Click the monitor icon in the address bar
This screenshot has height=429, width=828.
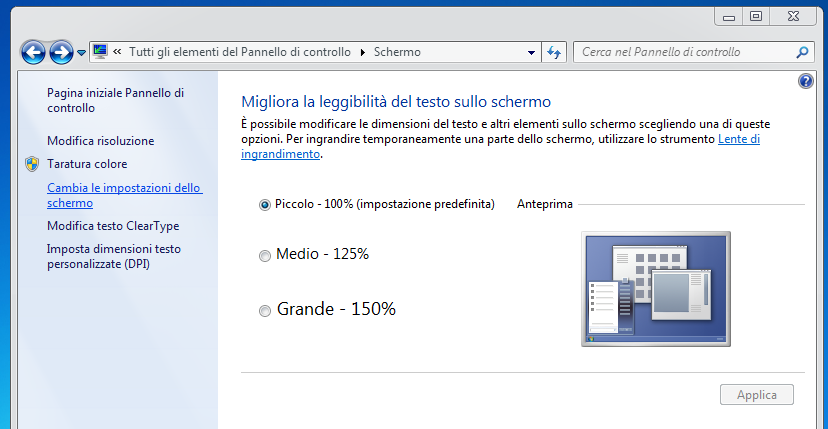pos(100,52)
